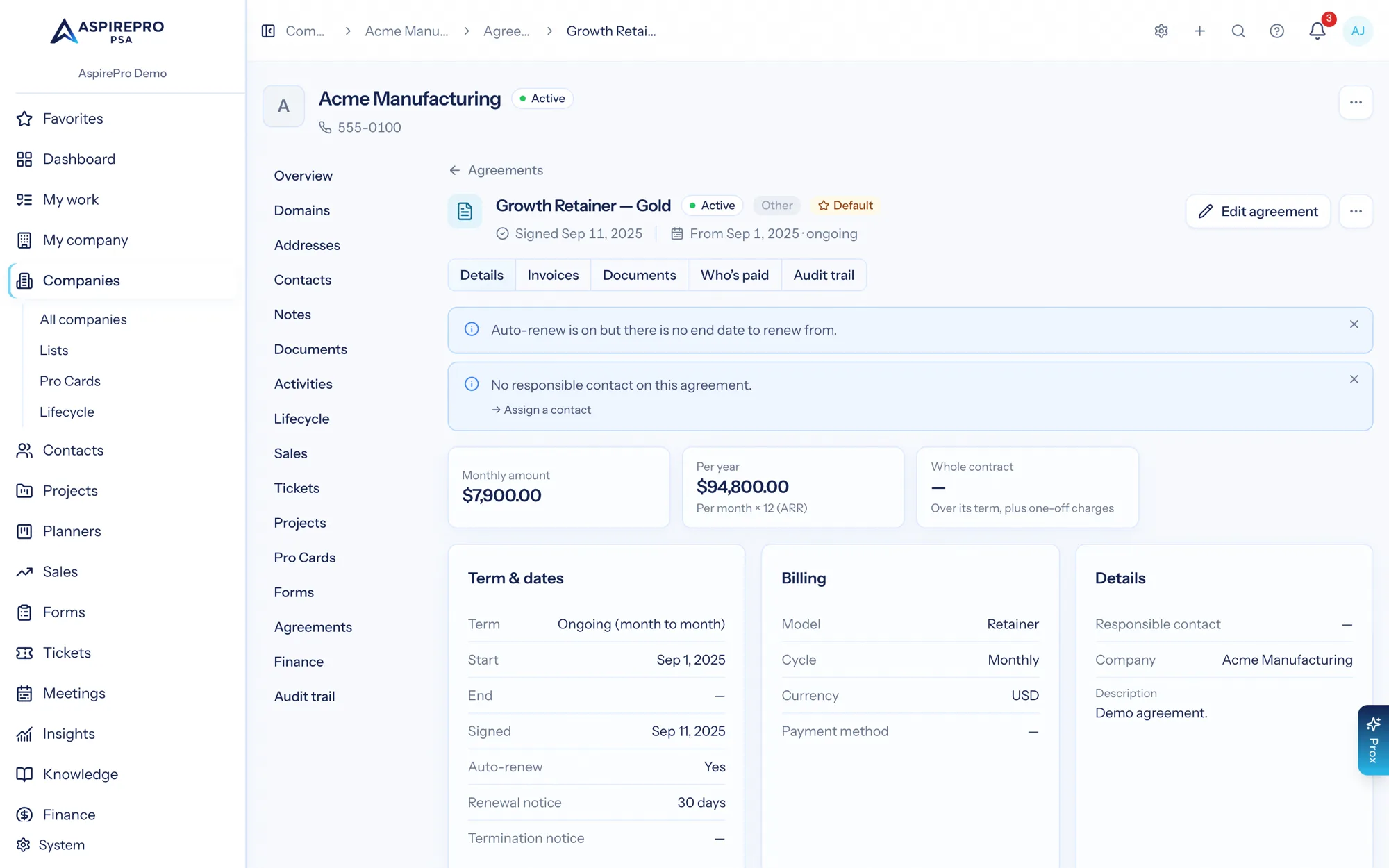This screenshot has width=1389, height=868.
Task: Dismiss the auto-renew notice
Action: pos(1354,324)
